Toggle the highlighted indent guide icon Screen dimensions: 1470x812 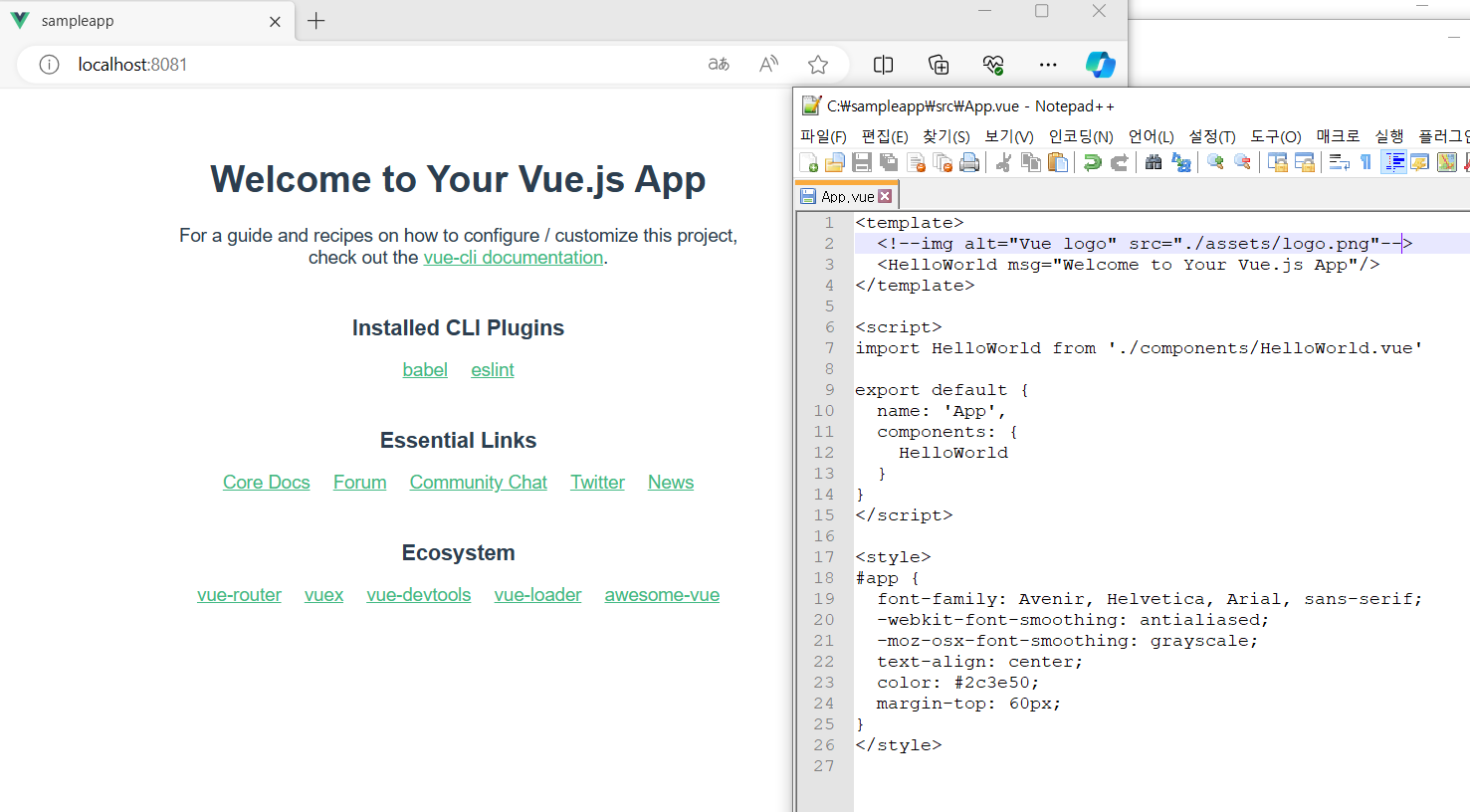[x=1393, y=162]
